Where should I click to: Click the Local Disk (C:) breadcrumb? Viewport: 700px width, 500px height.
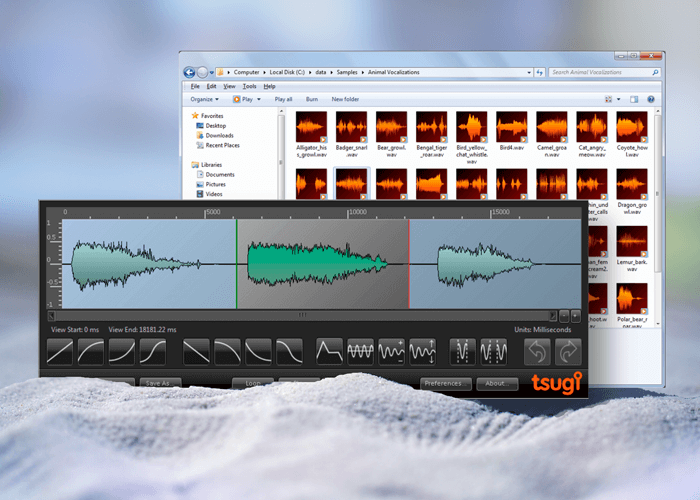[x=287, y=72]
